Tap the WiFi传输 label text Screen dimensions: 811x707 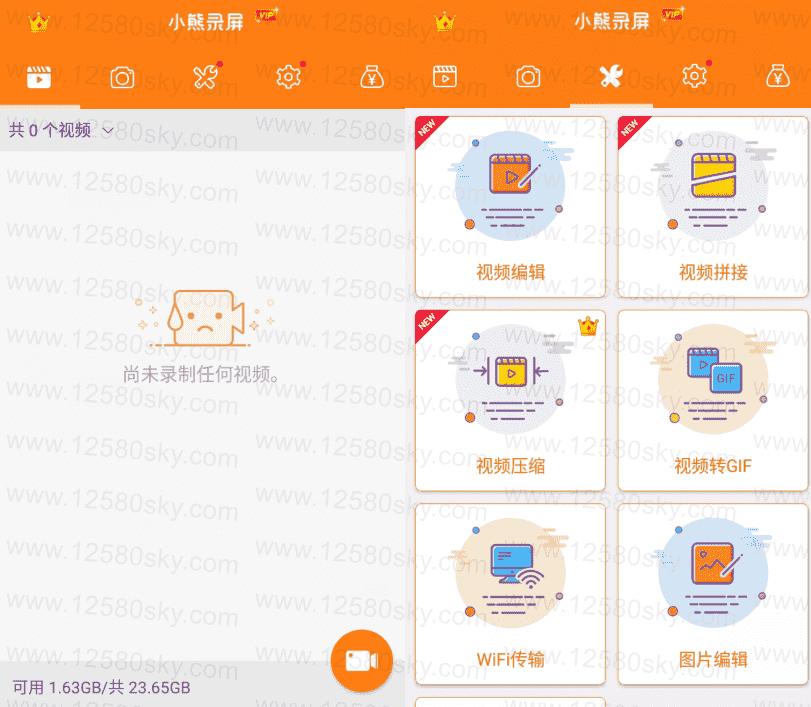(x=510, y=659)
